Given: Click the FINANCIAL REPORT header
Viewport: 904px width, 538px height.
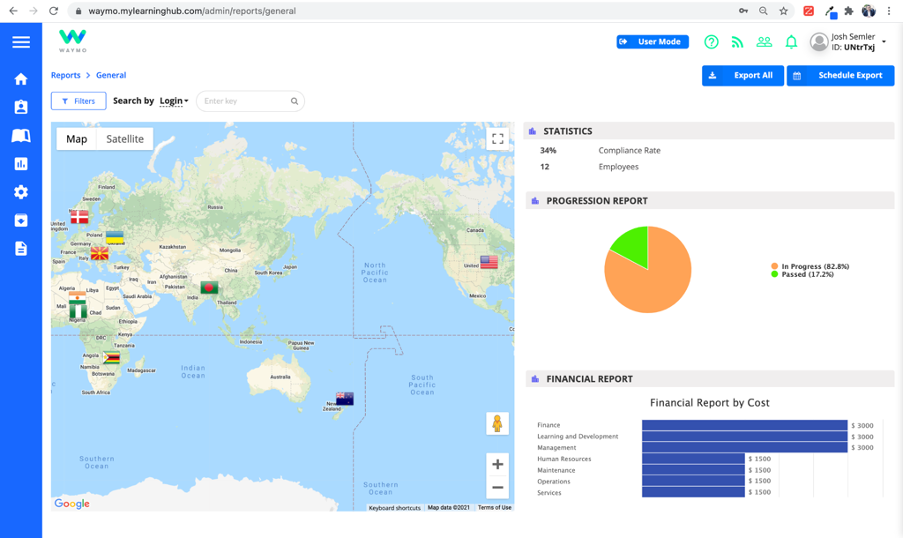Looking at the screenshot, I should [709, 379].
